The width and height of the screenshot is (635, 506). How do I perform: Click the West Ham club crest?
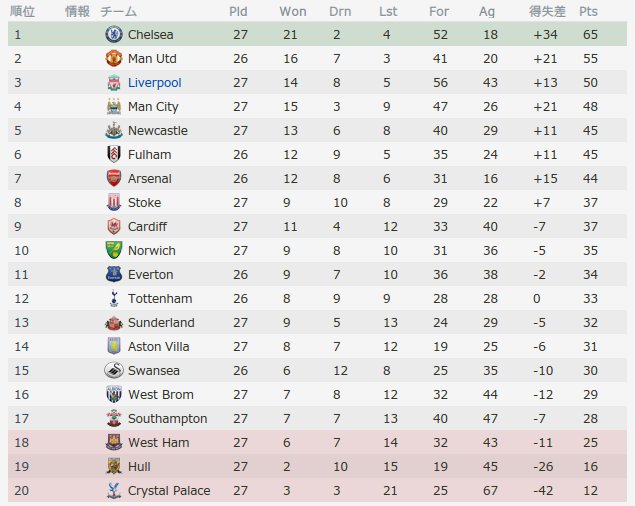(x=114, y=442)
